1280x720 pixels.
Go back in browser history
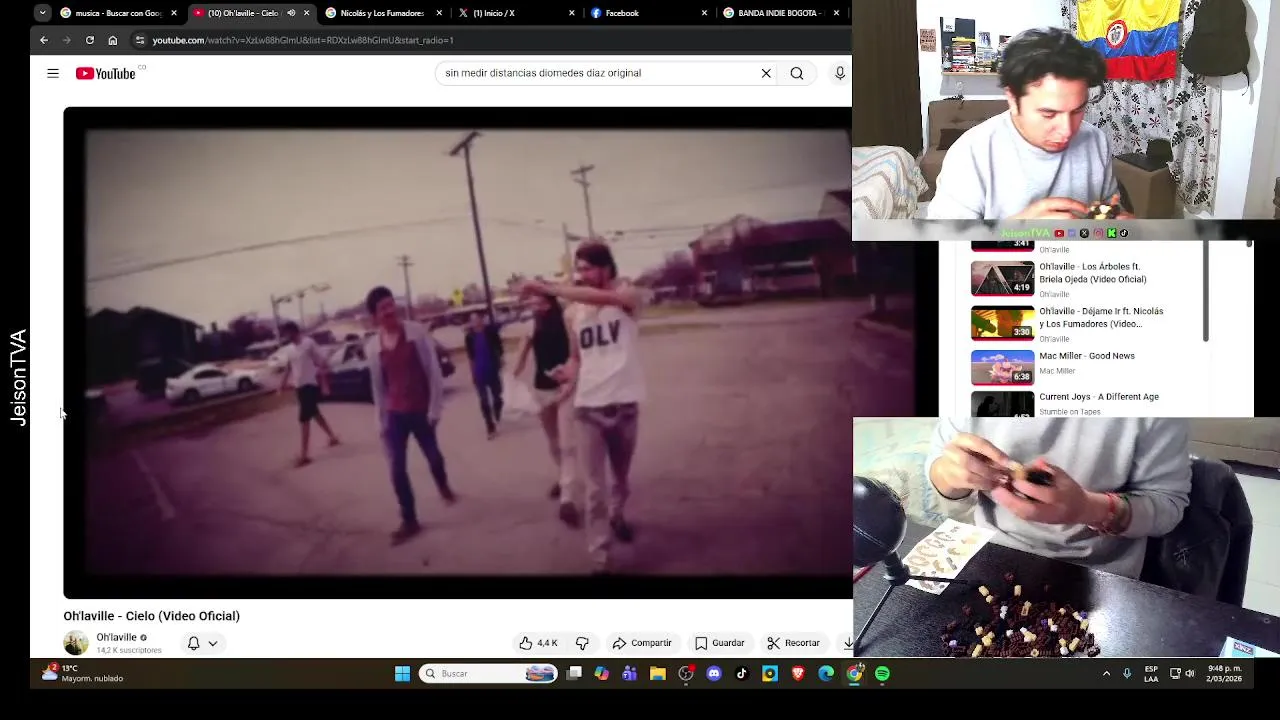pyautogui.click(x=44, y=40)
